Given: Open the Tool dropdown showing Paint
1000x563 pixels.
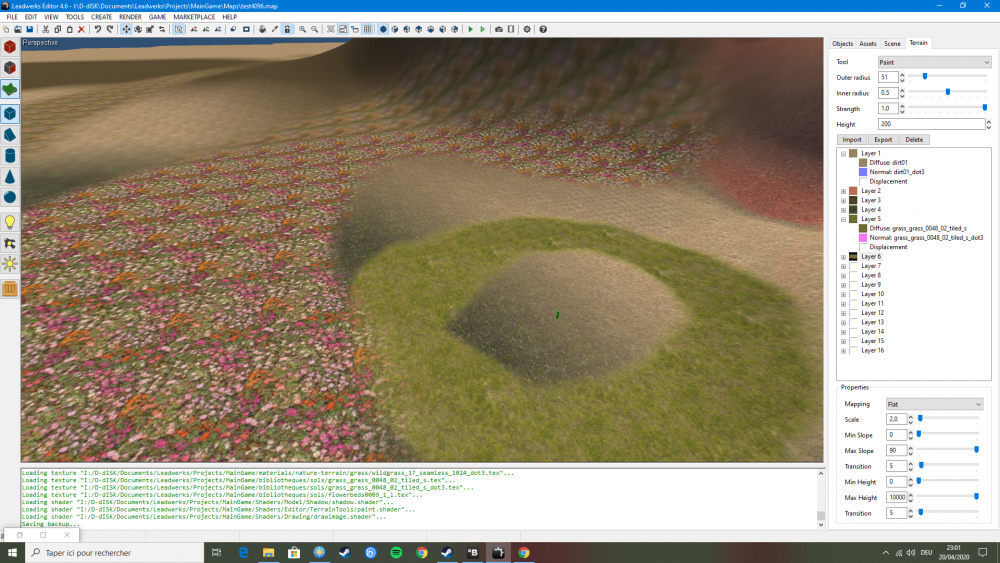Looking at the screenshot, I should pos(933,62).
